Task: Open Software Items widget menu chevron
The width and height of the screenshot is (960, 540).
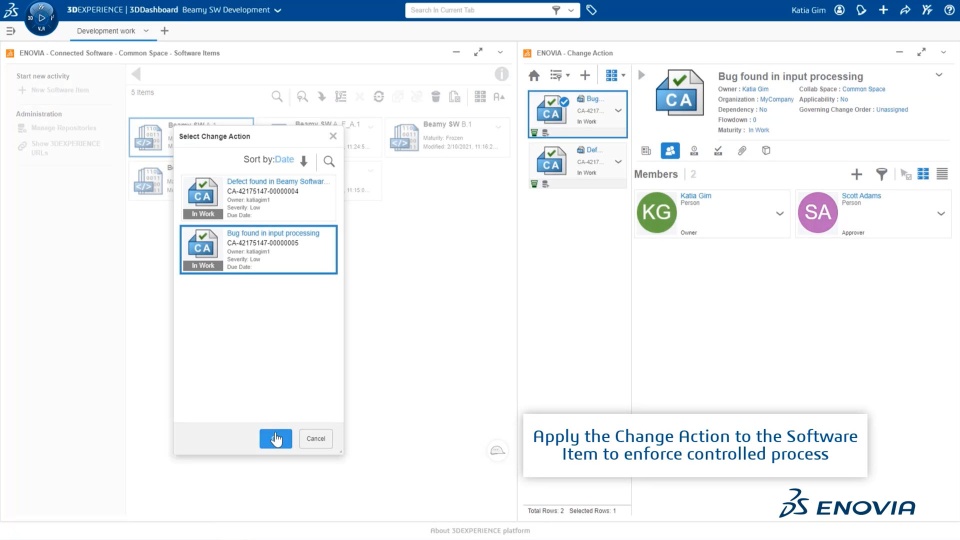Action: [500, 53]
